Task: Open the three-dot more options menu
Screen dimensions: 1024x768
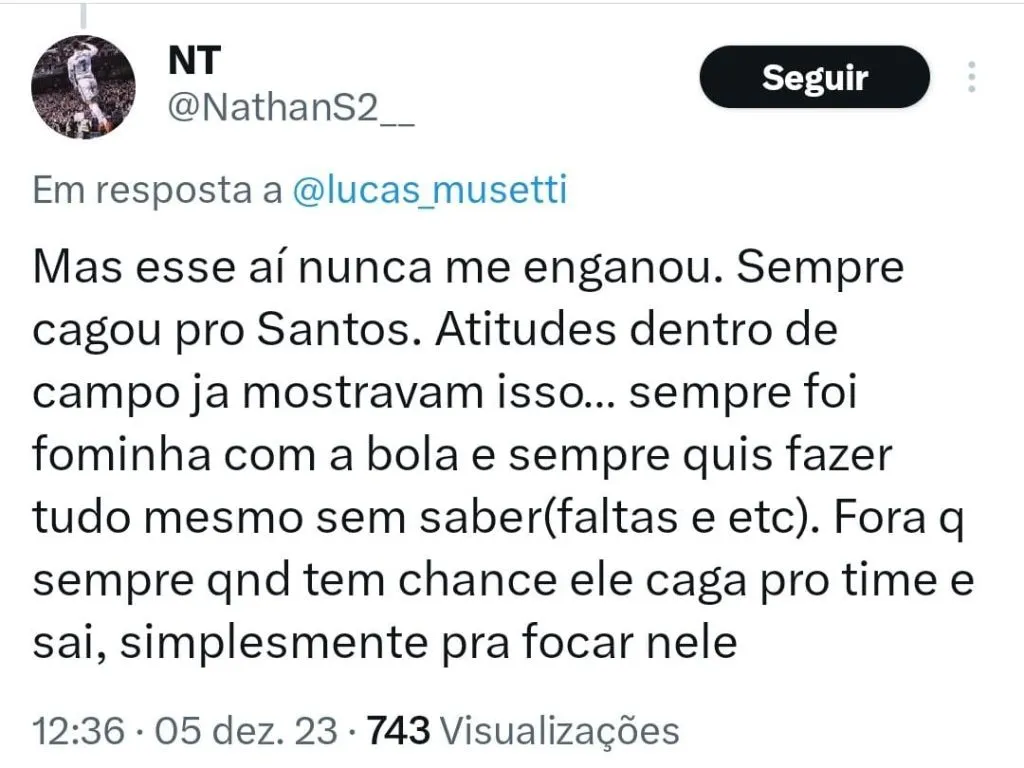Action: (971, 77)
